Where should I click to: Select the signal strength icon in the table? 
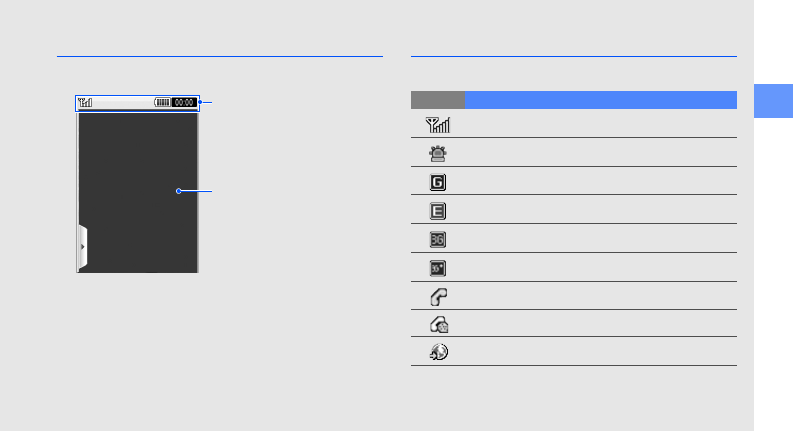tap(438, 126)
